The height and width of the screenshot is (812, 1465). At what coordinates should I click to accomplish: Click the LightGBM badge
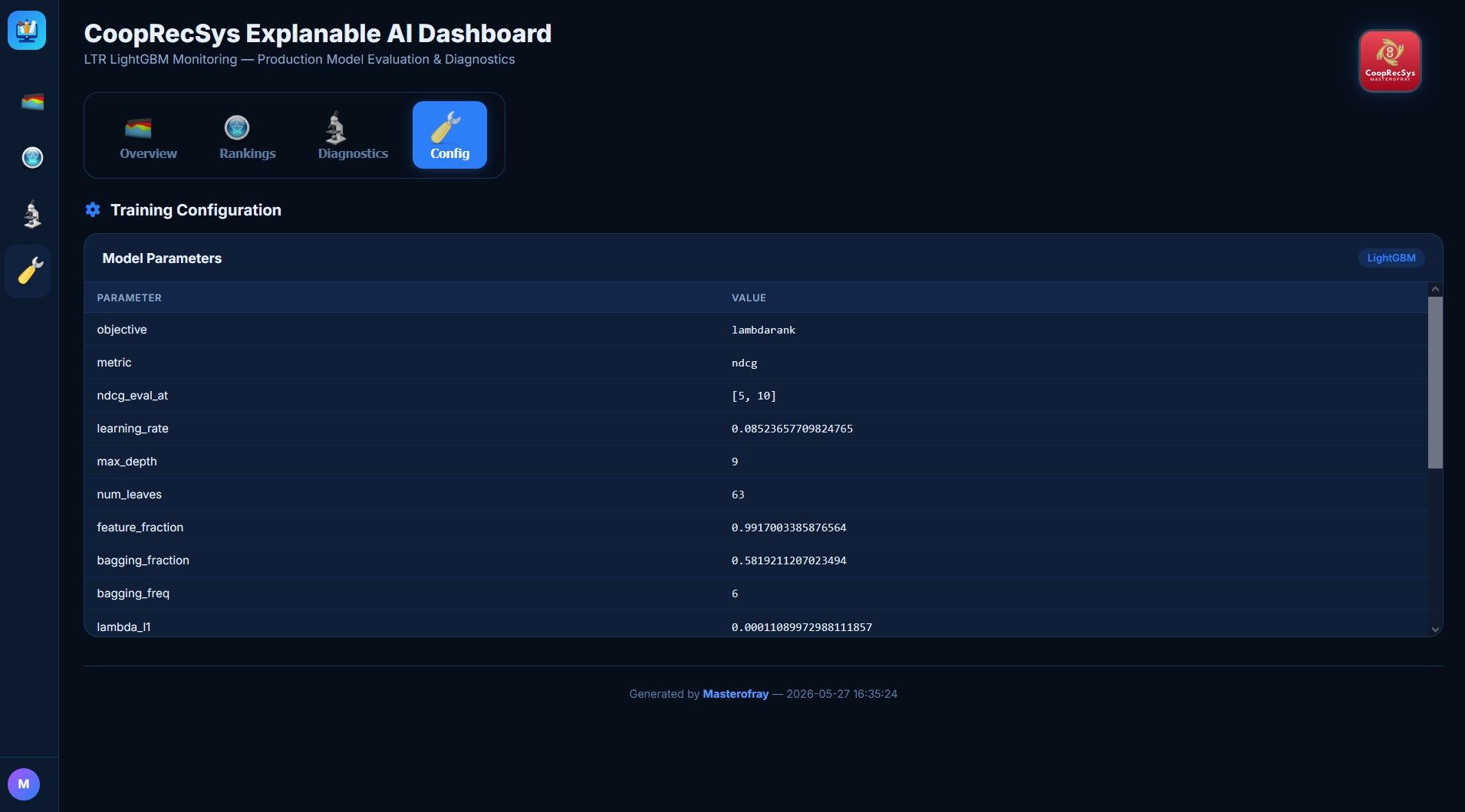click(x=1391, y=258)
